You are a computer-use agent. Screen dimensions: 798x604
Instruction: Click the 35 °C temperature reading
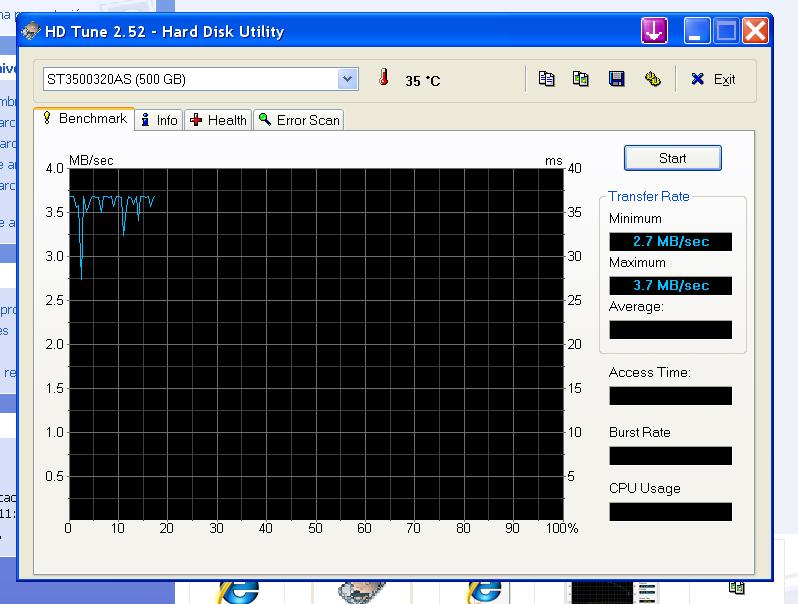pos(422,81)
